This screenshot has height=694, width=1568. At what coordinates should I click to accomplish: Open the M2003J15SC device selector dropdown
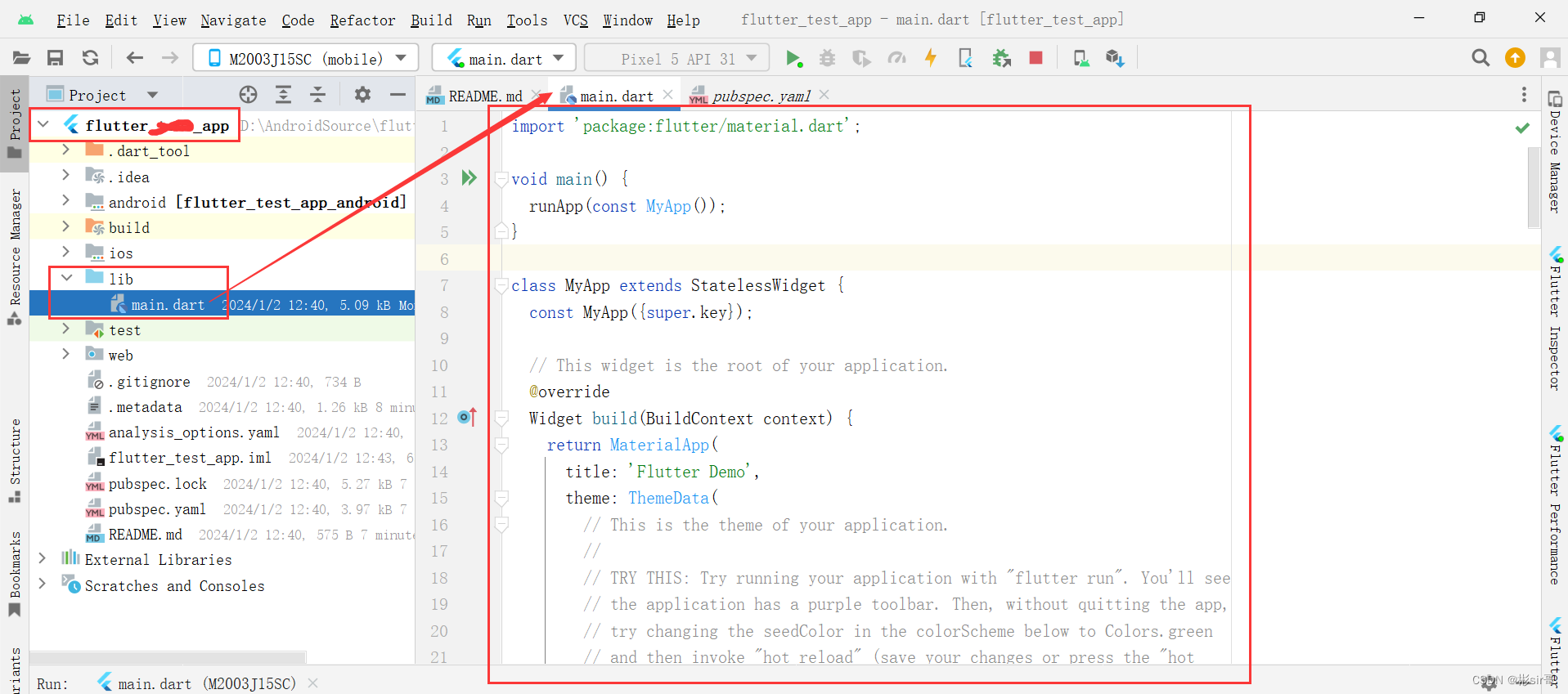(306, 58)
